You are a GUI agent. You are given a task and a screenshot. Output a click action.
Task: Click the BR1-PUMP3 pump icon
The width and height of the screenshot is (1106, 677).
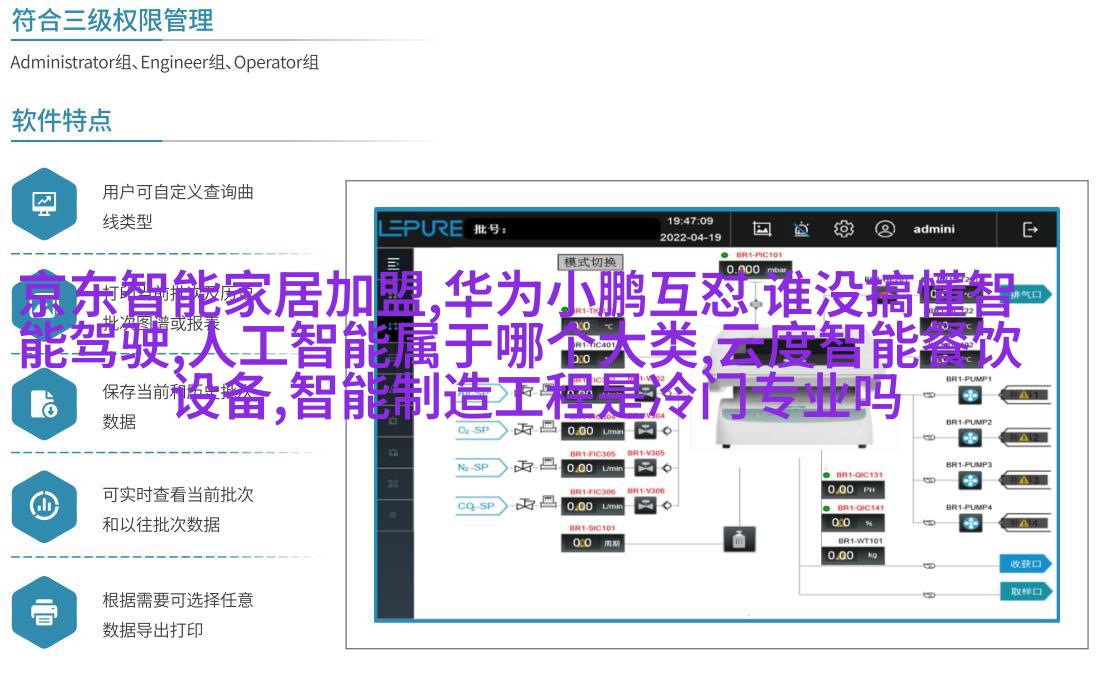coord(971,481)
